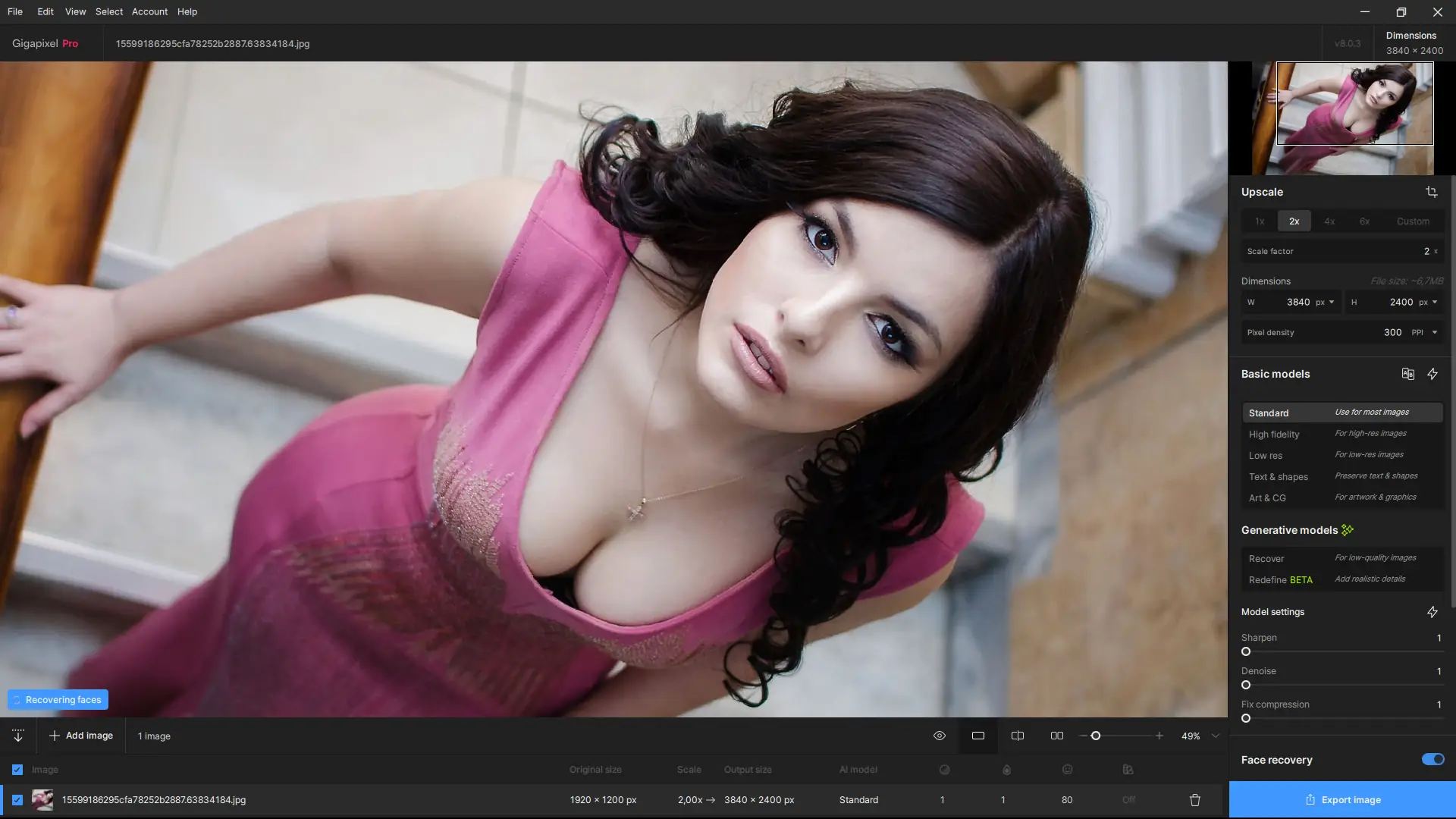Expand the 49% zoom level dropdown
Screen dimensions: 1456x819
(x=1216, y=736)
